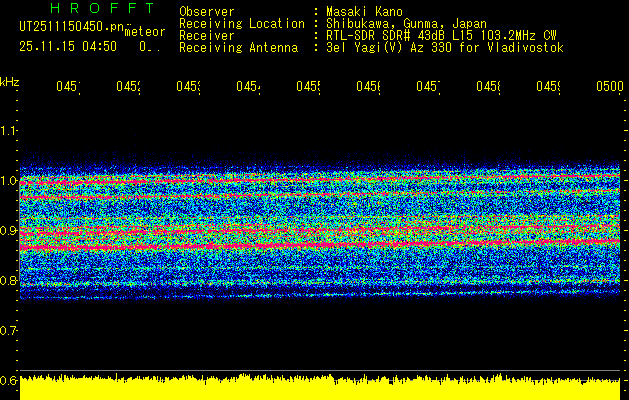The height and width of the screenshot is (400, 629).
Task: Click the Receiving Location label
Action: click(242, 24)
